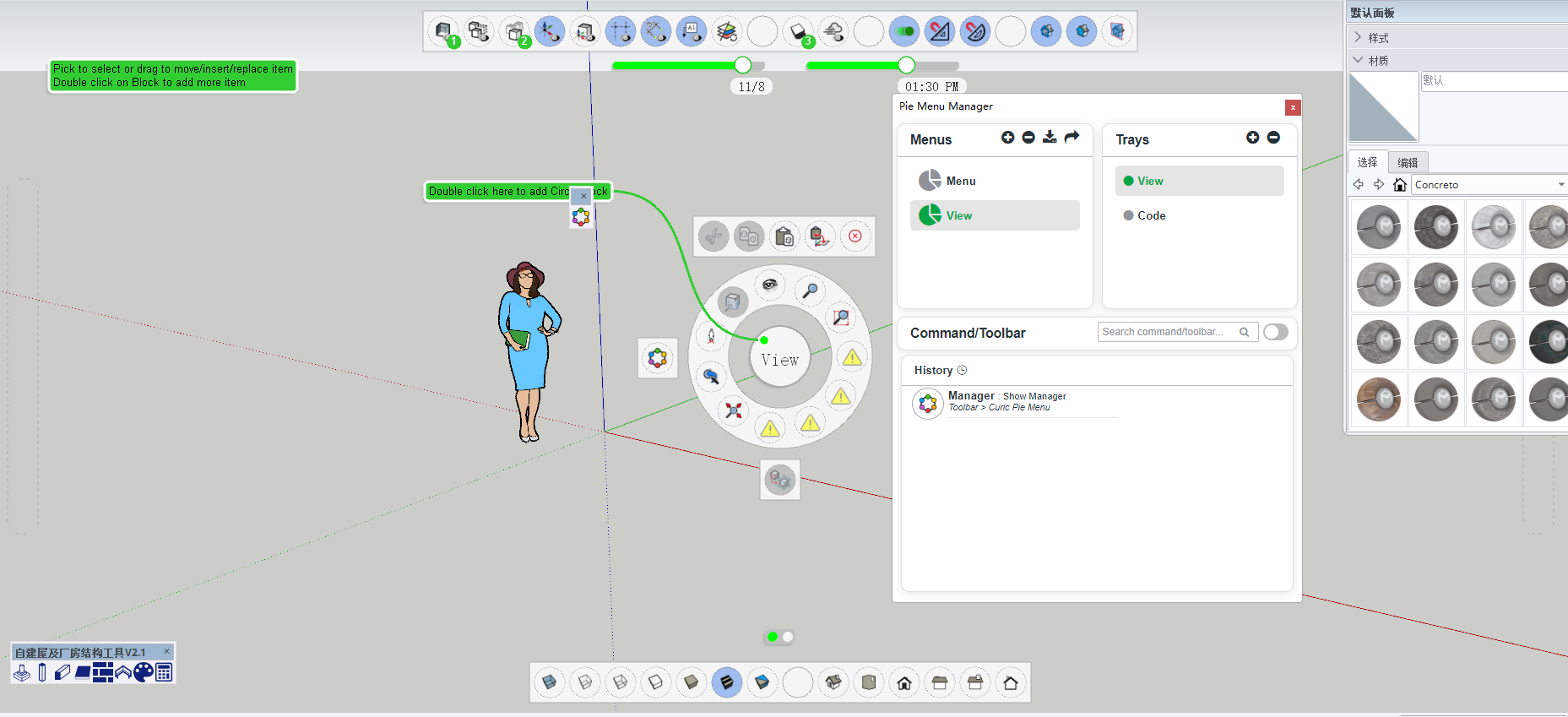The height and width of the screenshot is (717, 1568).
Task: Click the View center button of pie menu
Action: 779,359
